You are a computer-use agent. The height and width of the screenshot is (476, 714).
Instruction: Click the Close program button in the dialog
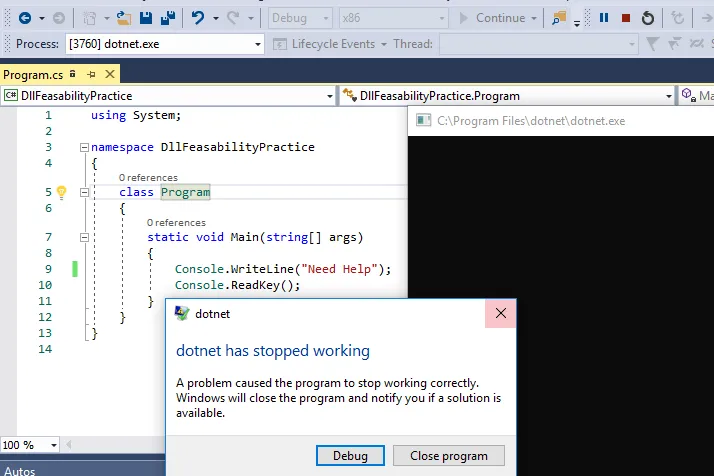(x=449, y=456)
